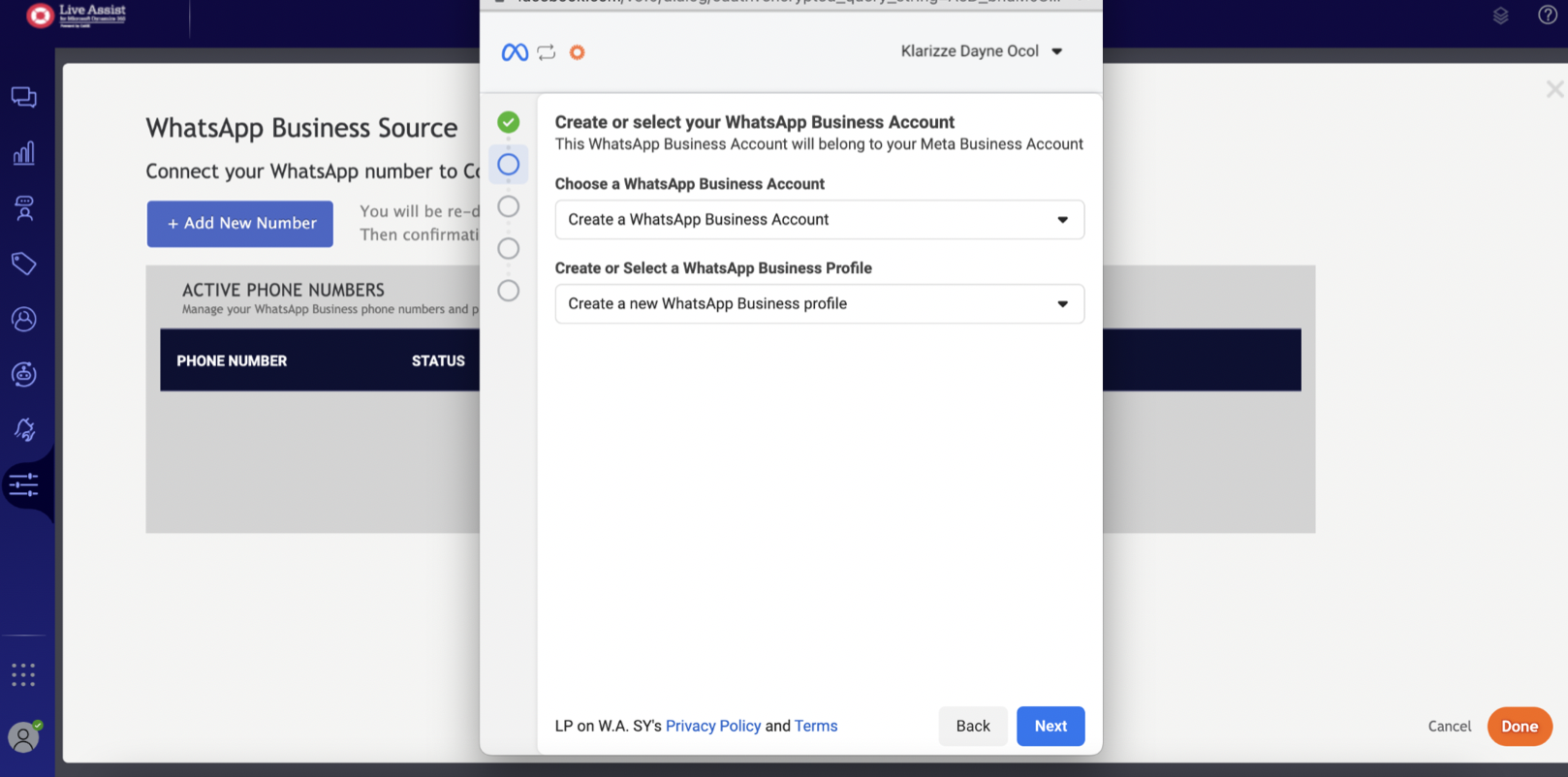Open the user profile circle icon
Screen dimensions: 1568x777
24,319
